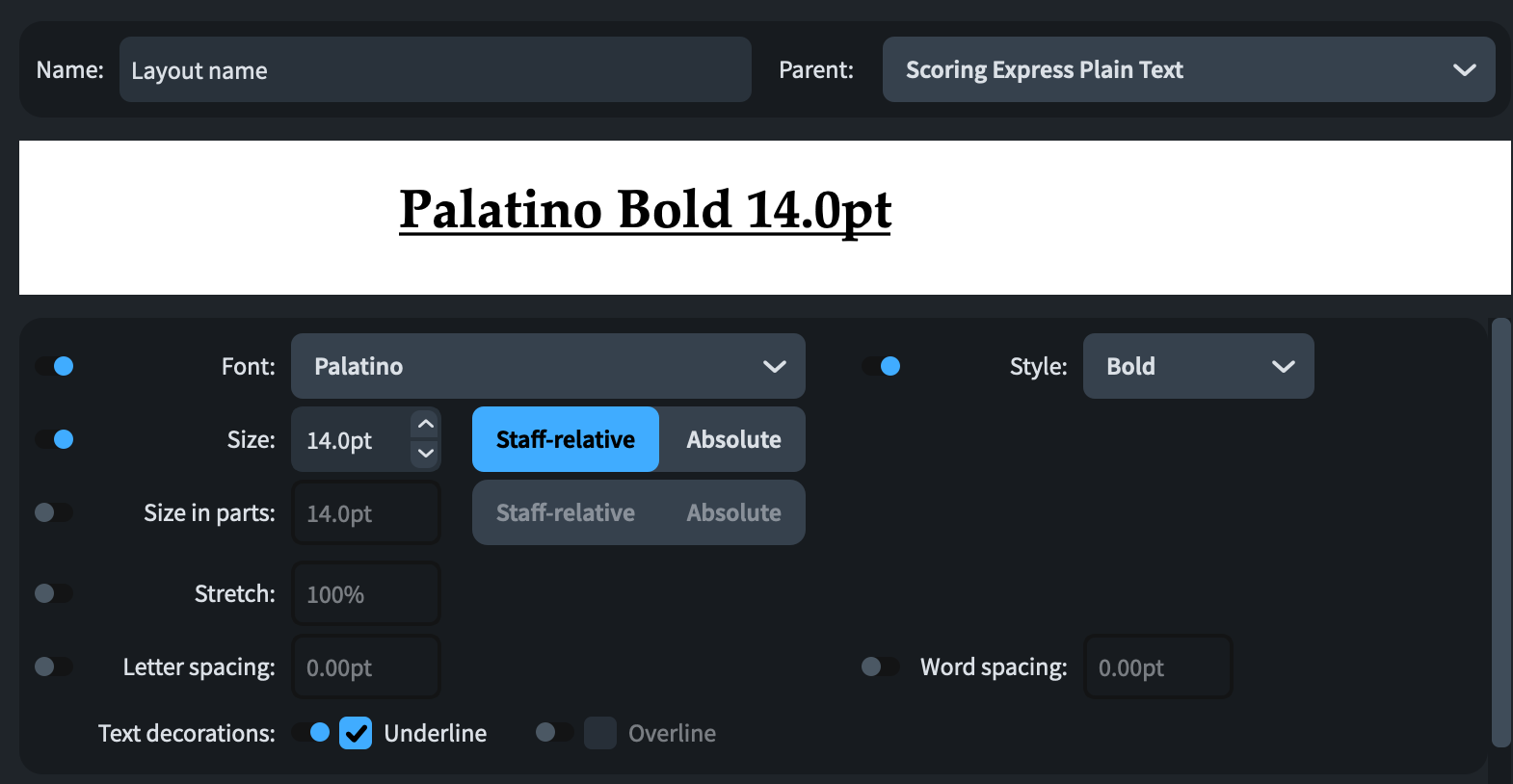Select Staff-relative for Size
This screenshot has height=784, width=1513.
coord(566,439)
